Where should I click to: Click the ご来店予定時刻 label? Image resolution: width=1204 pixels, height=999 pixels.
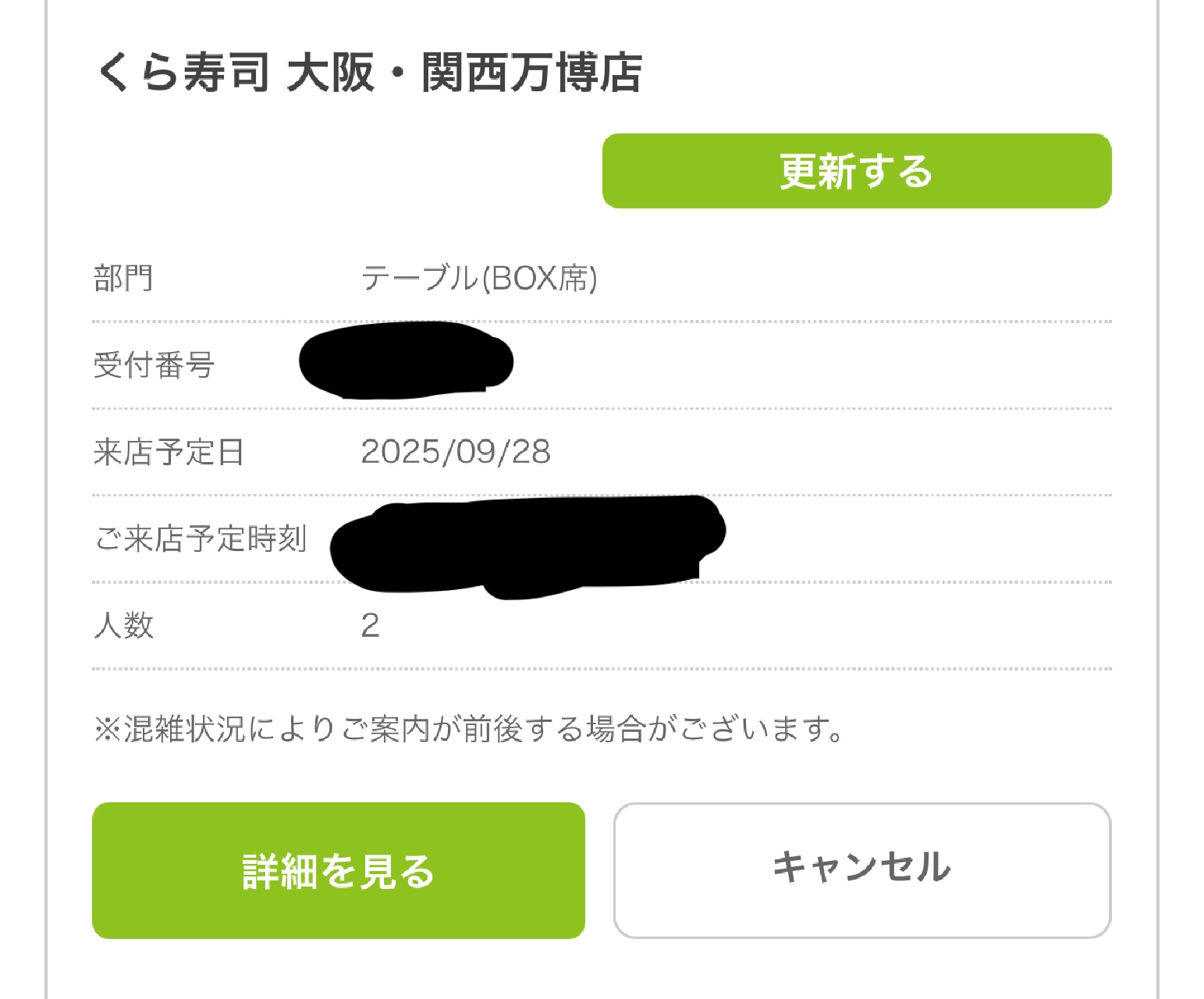[x=201, y=539]
